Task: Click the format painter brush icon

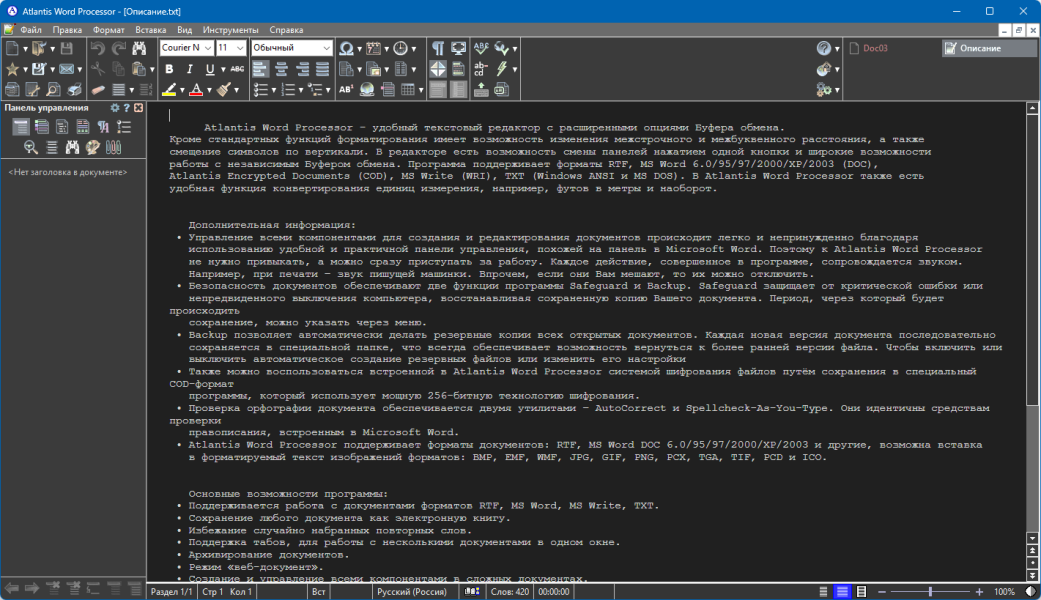Action: tap(224, 90)
